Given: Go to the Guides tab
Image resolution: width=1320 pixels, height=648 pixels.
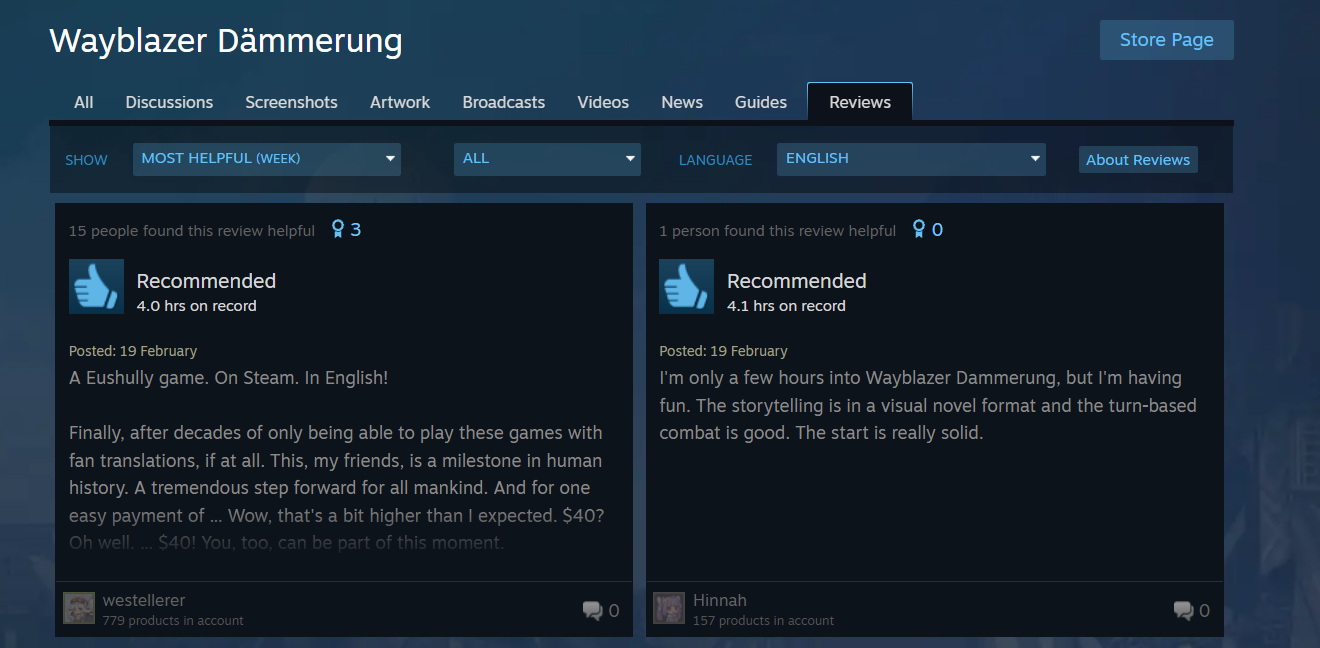Looking at the screenshot, I should coord(761,102).
